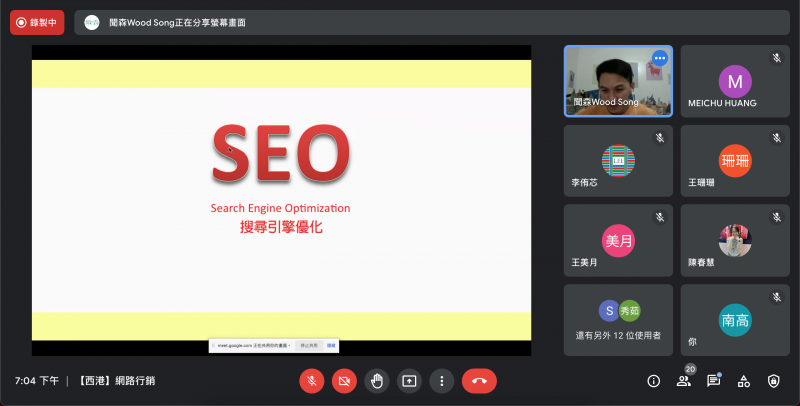The image size is (800, 406).
Task: Click muted mic icon on 王珊珊 tile
Action: (x=777, y=138)
